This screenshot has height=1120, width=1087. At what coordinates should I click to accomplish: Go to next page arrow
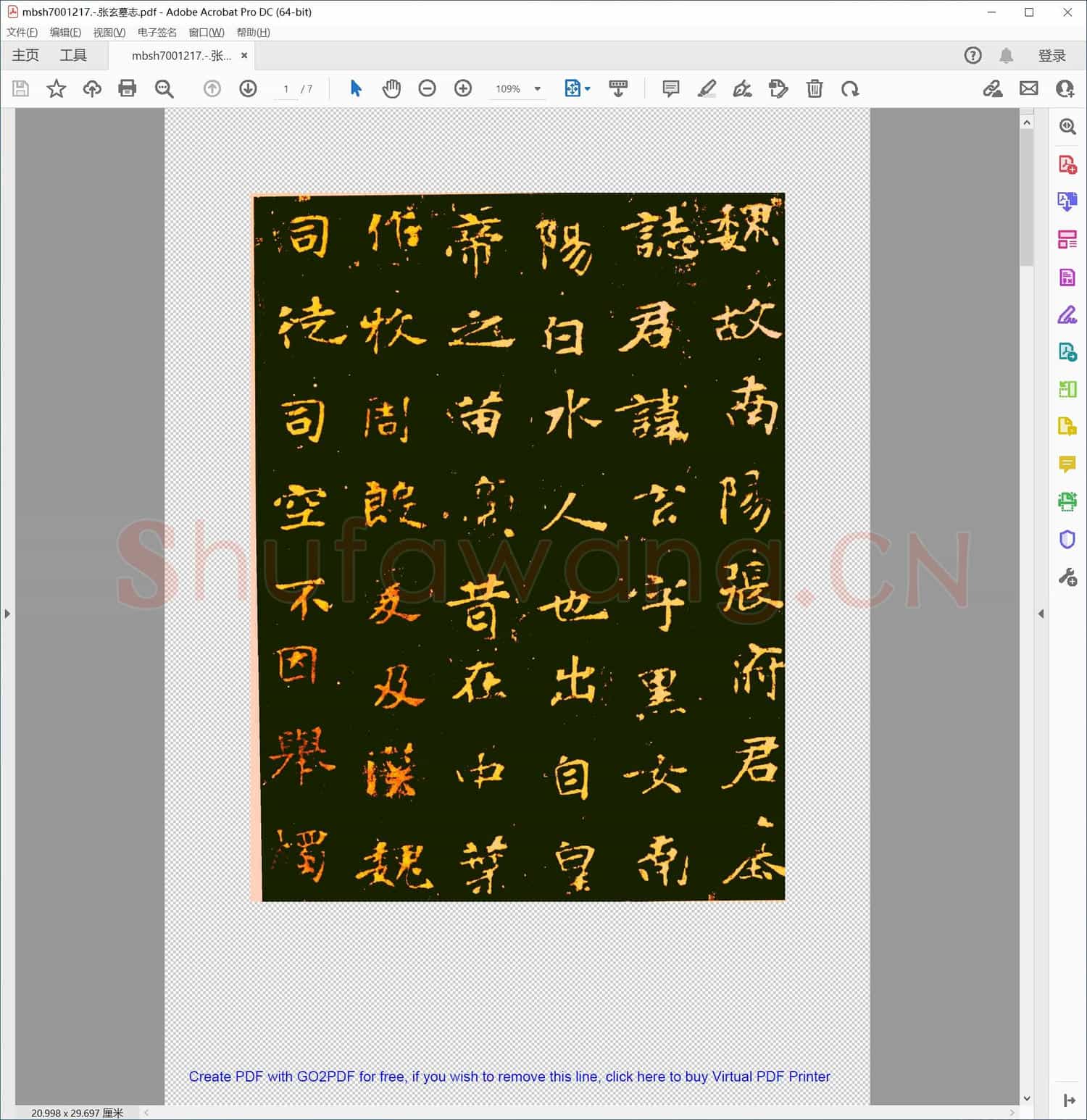[248, 88]
